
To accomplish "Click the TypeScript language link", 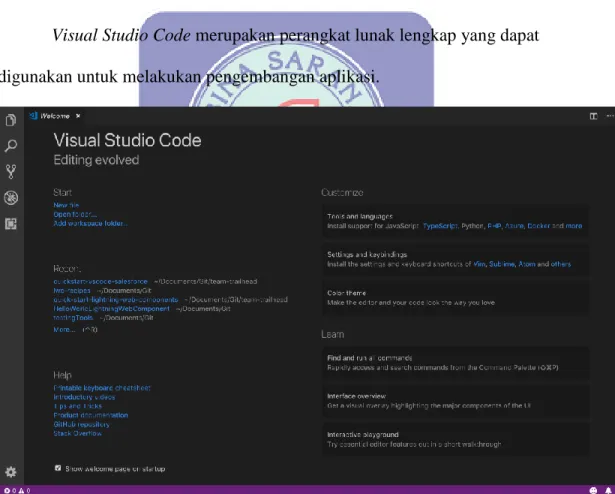I will coord(440,226).
